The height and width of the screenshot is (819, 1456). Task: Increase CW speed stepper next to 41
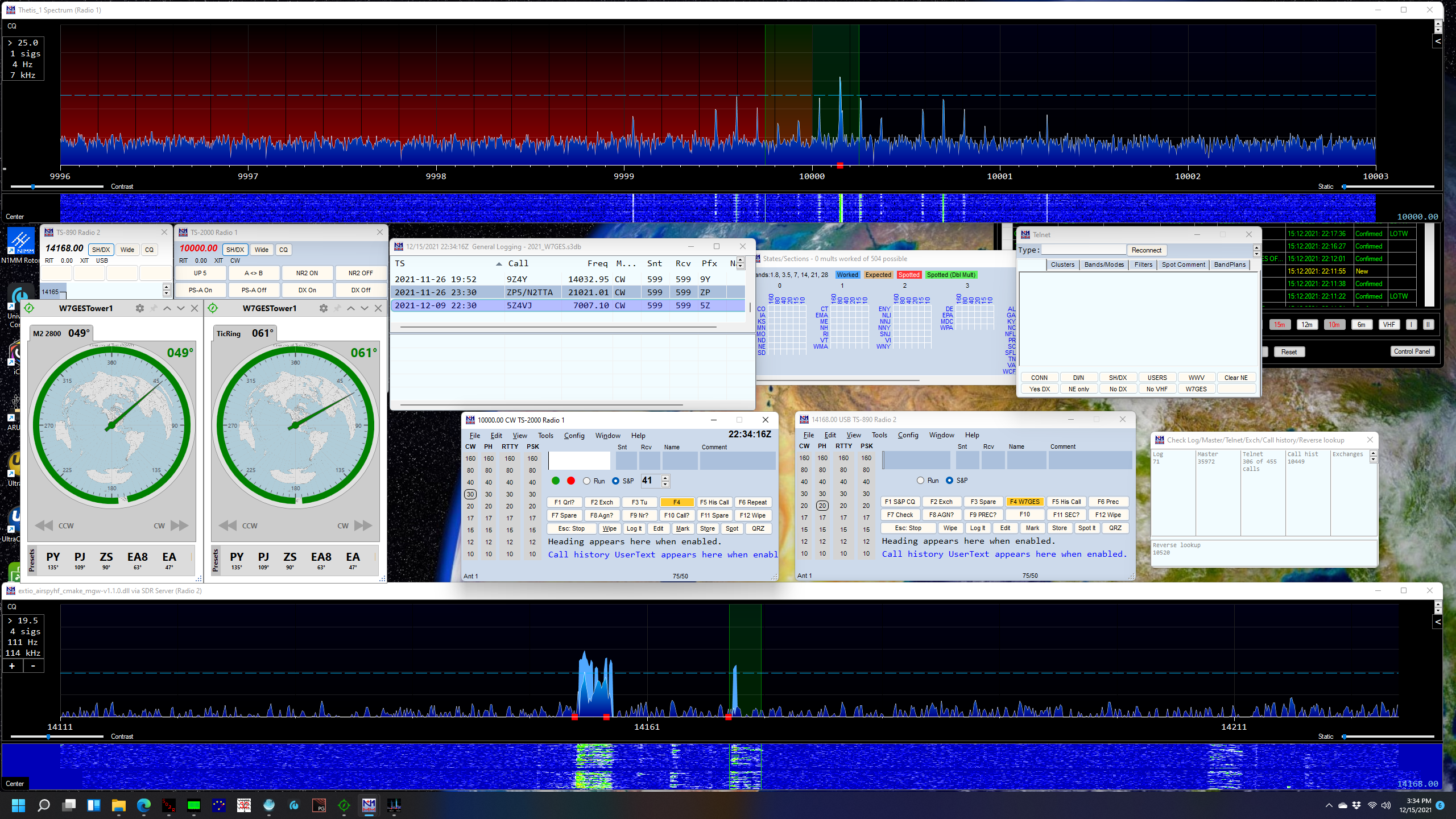665,478
